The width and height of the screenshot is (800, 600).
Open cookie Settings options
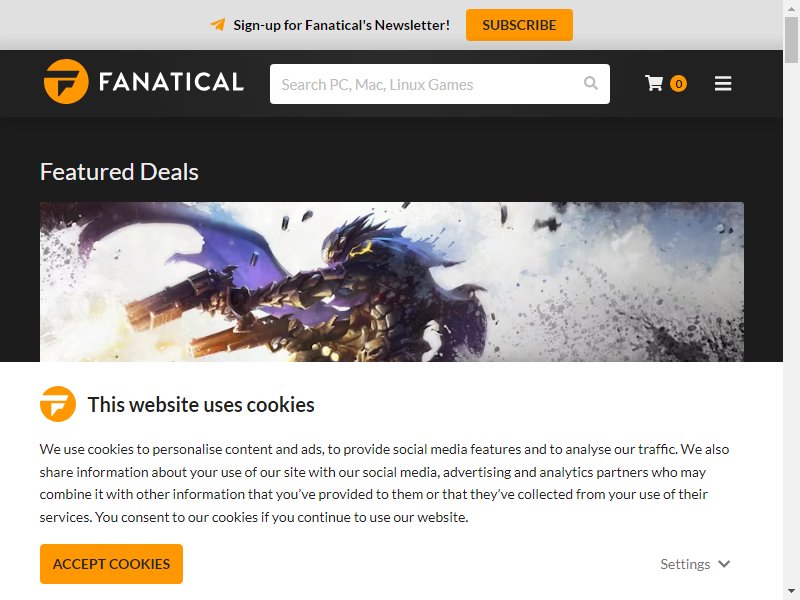click(695, 564)
